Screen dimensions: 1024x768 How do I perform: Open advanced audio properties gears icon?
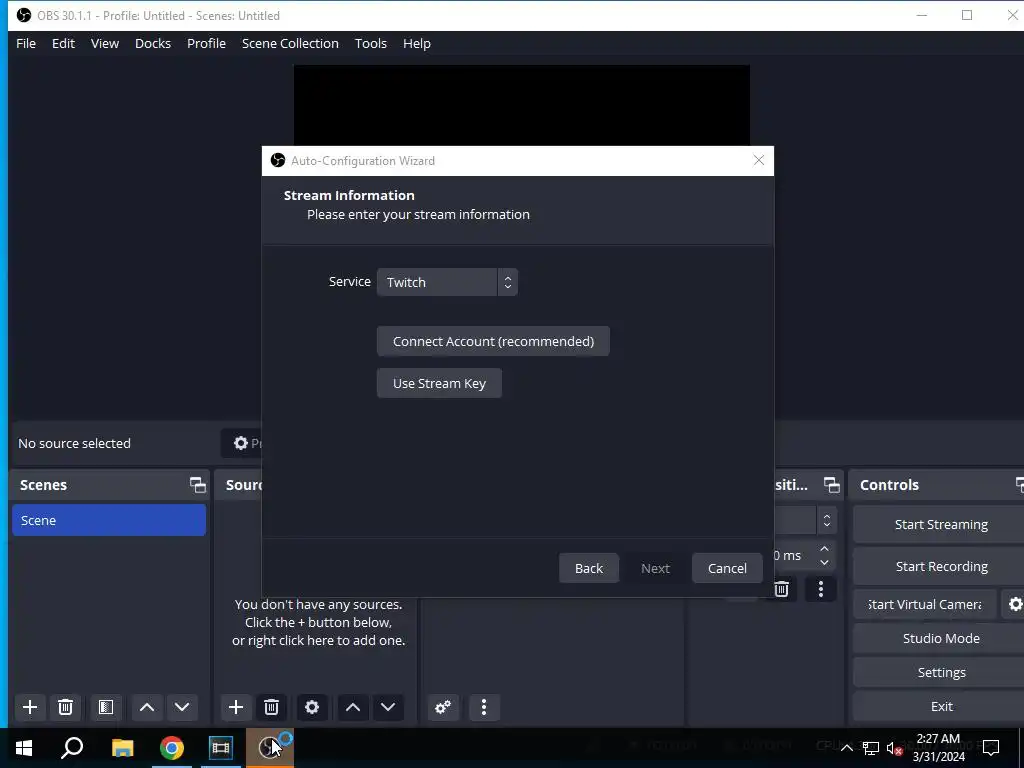pyautogui.click(x=443, y=707)
